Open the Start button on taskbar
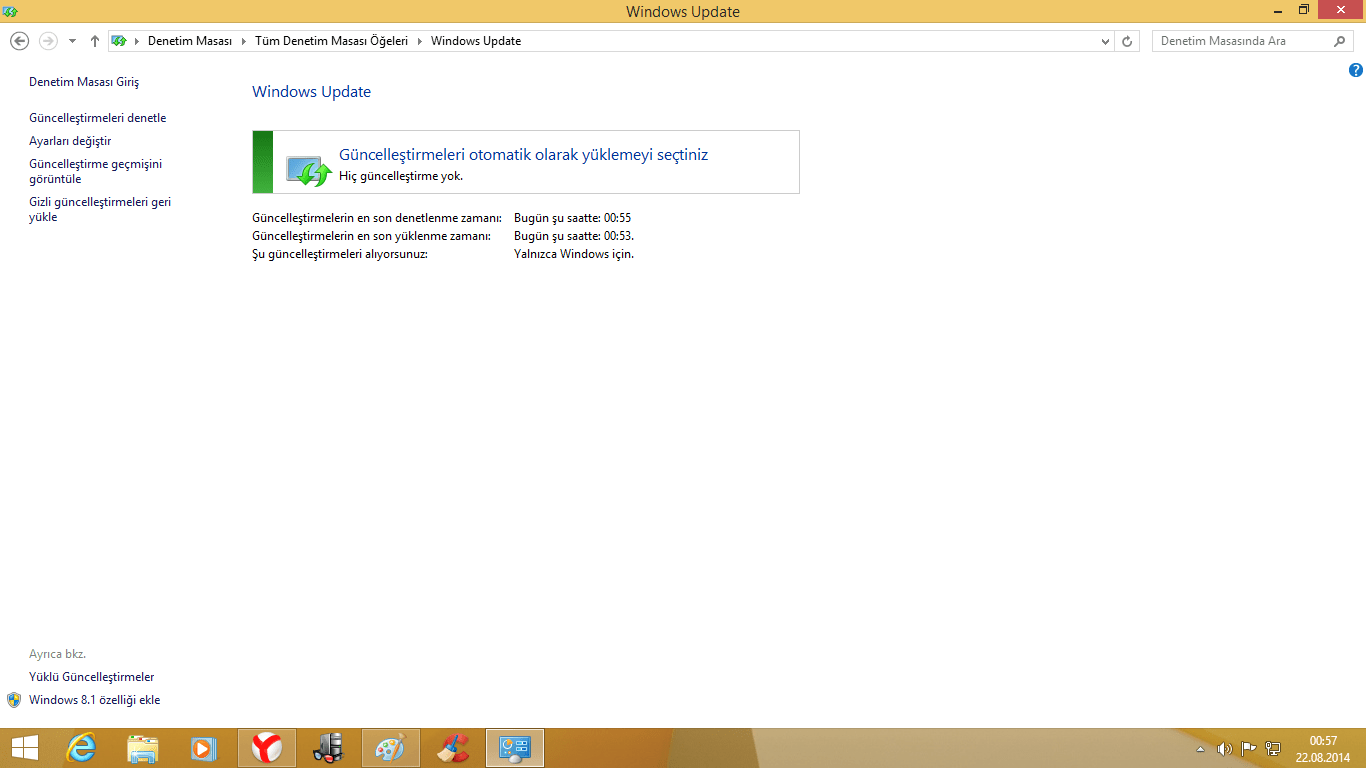Image resolution: width=1366 pixels, height=768 pixels. coord(24,748)
